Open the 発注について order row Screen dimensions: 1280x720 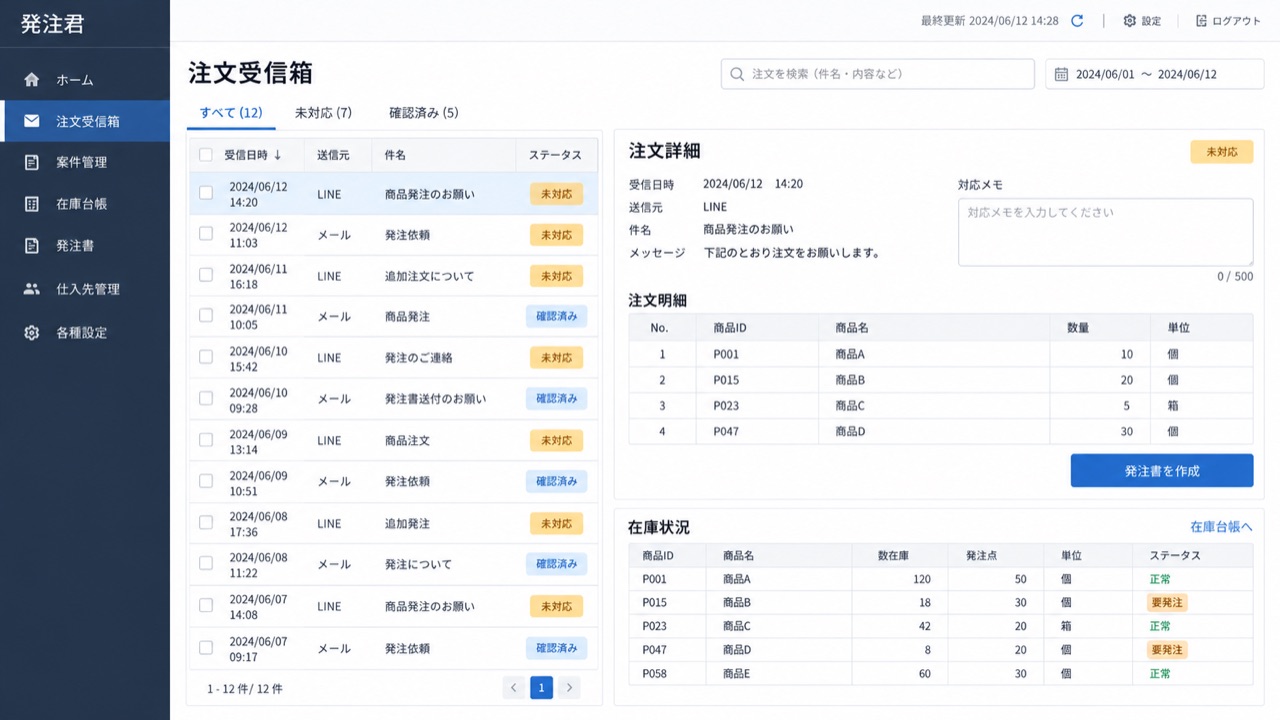pos(394,564)
